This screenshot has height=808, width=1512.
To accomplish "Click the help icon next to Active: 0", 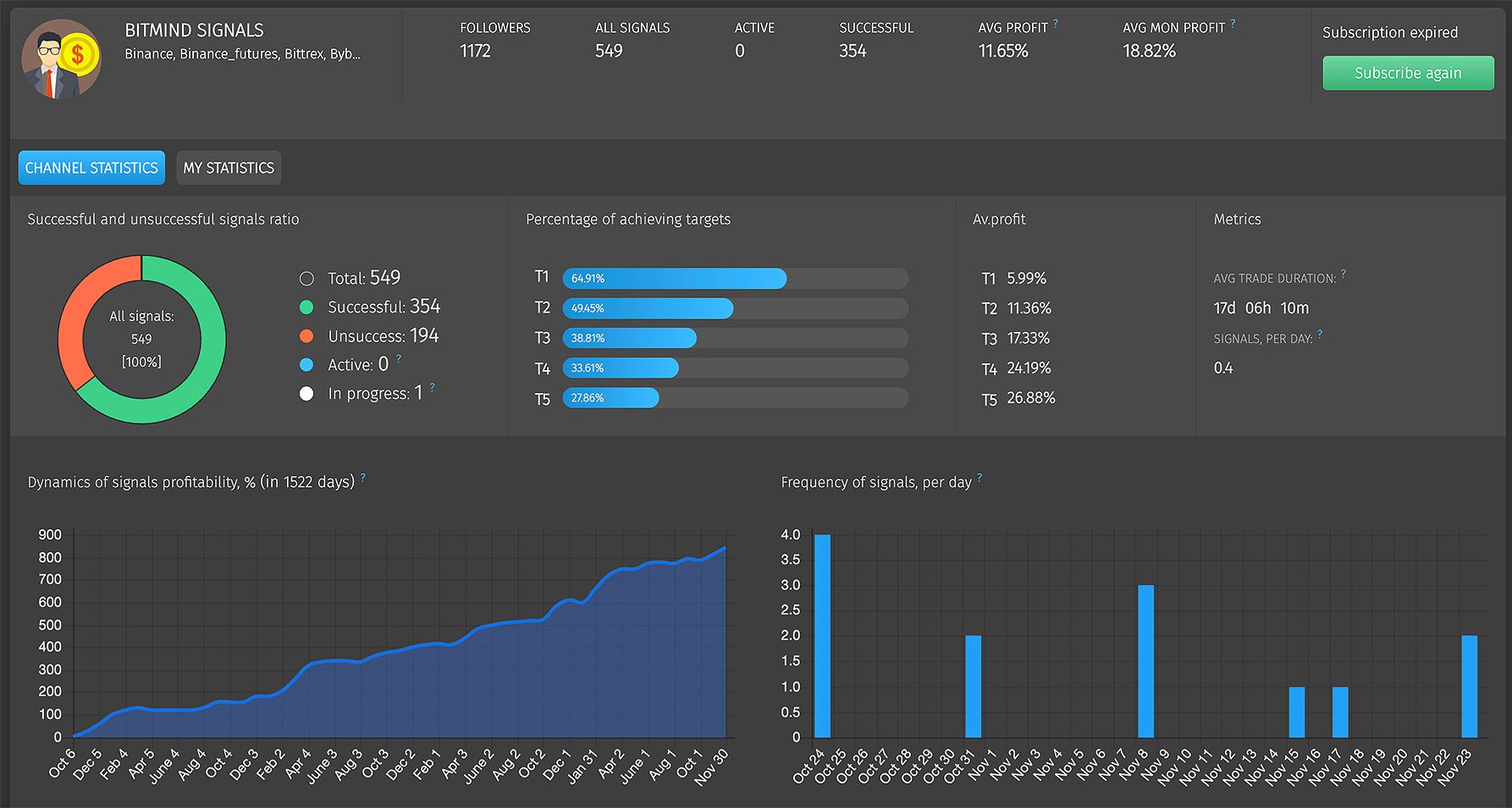I will coord(399,359).
